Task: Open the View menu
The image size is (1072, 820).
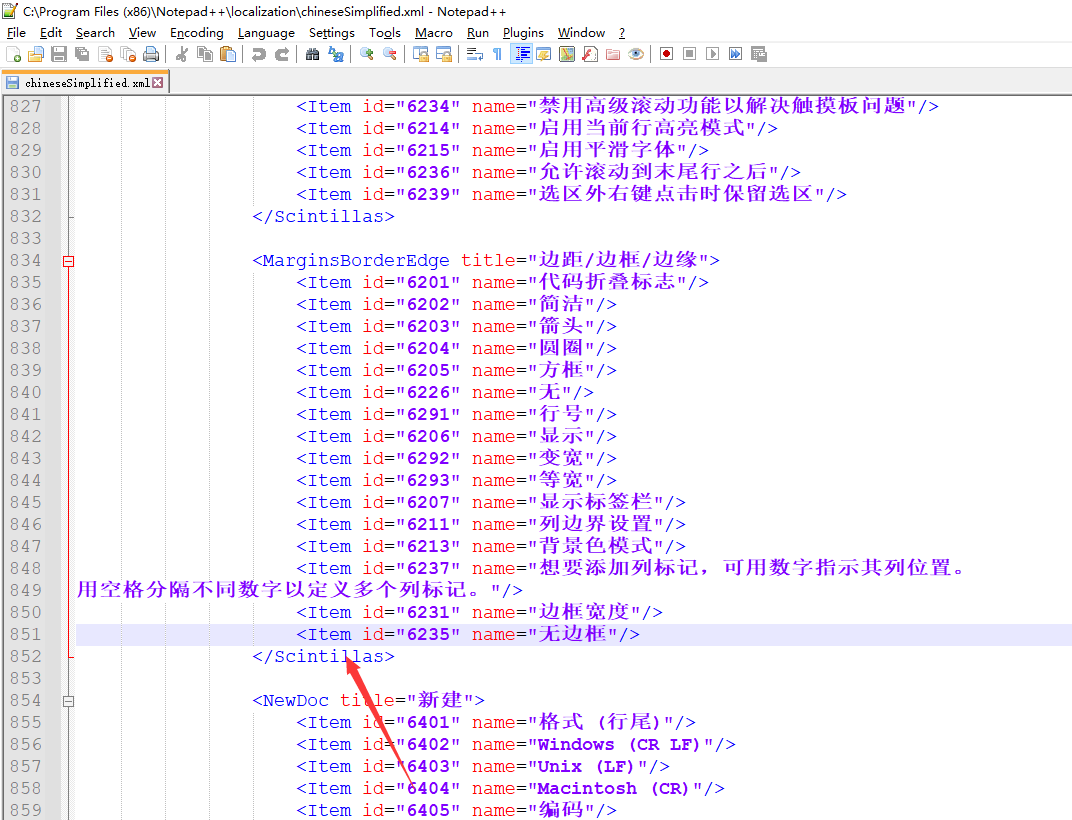Action: coord(142,33)
